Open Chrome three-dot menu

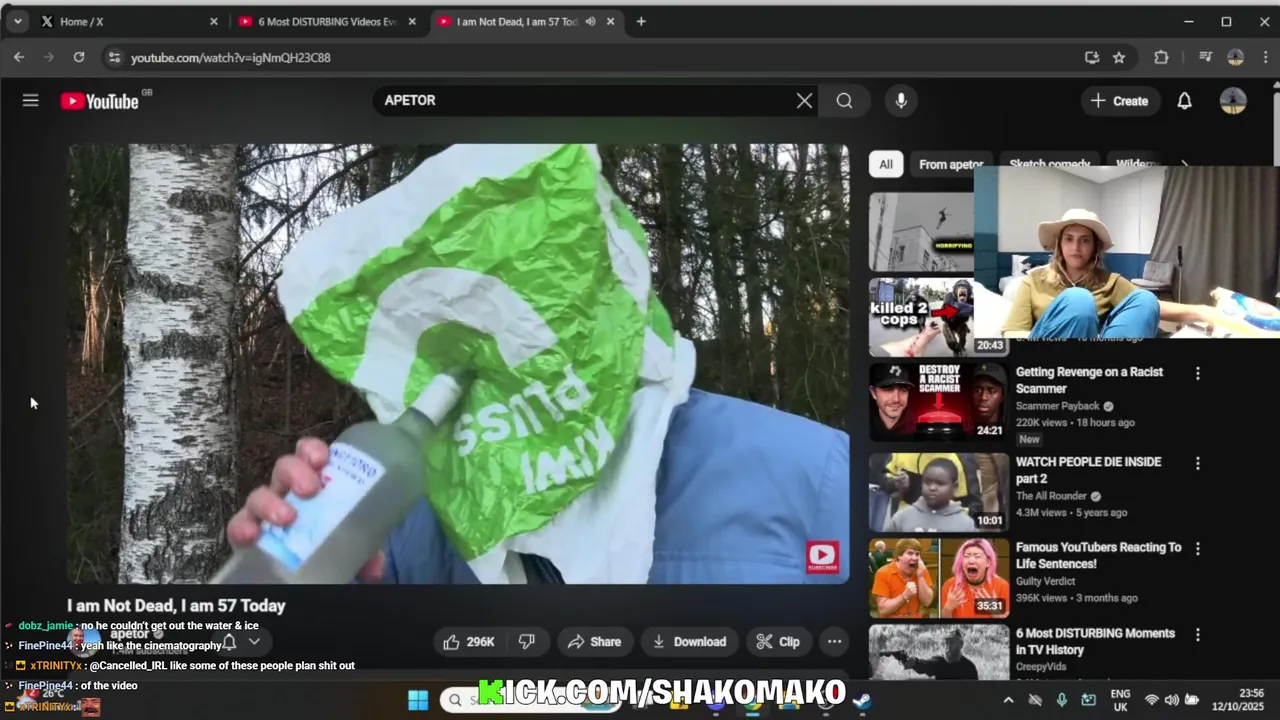click(x=1265, y=57)
